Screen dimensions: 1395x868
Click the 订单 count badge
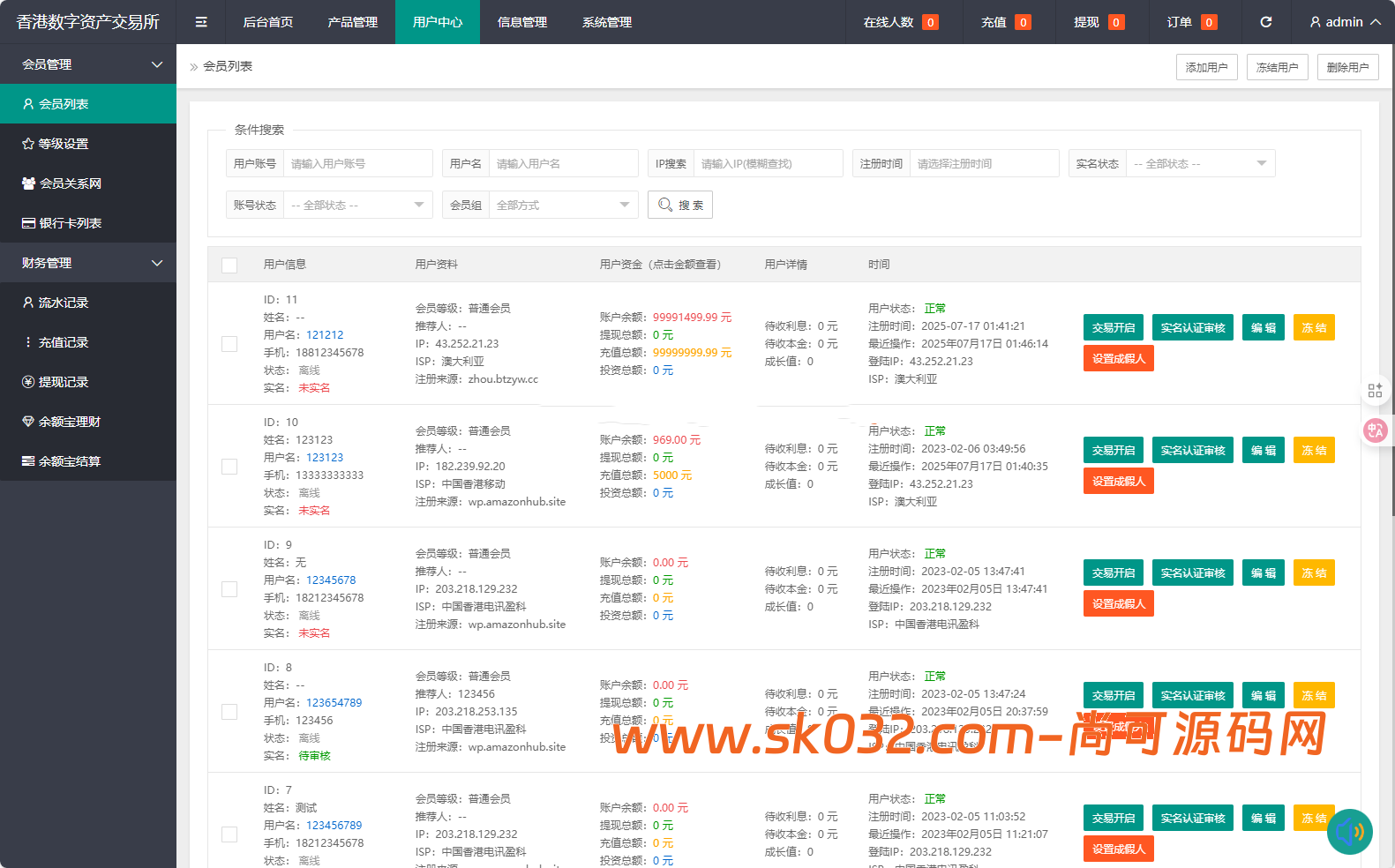(1209, 22)
